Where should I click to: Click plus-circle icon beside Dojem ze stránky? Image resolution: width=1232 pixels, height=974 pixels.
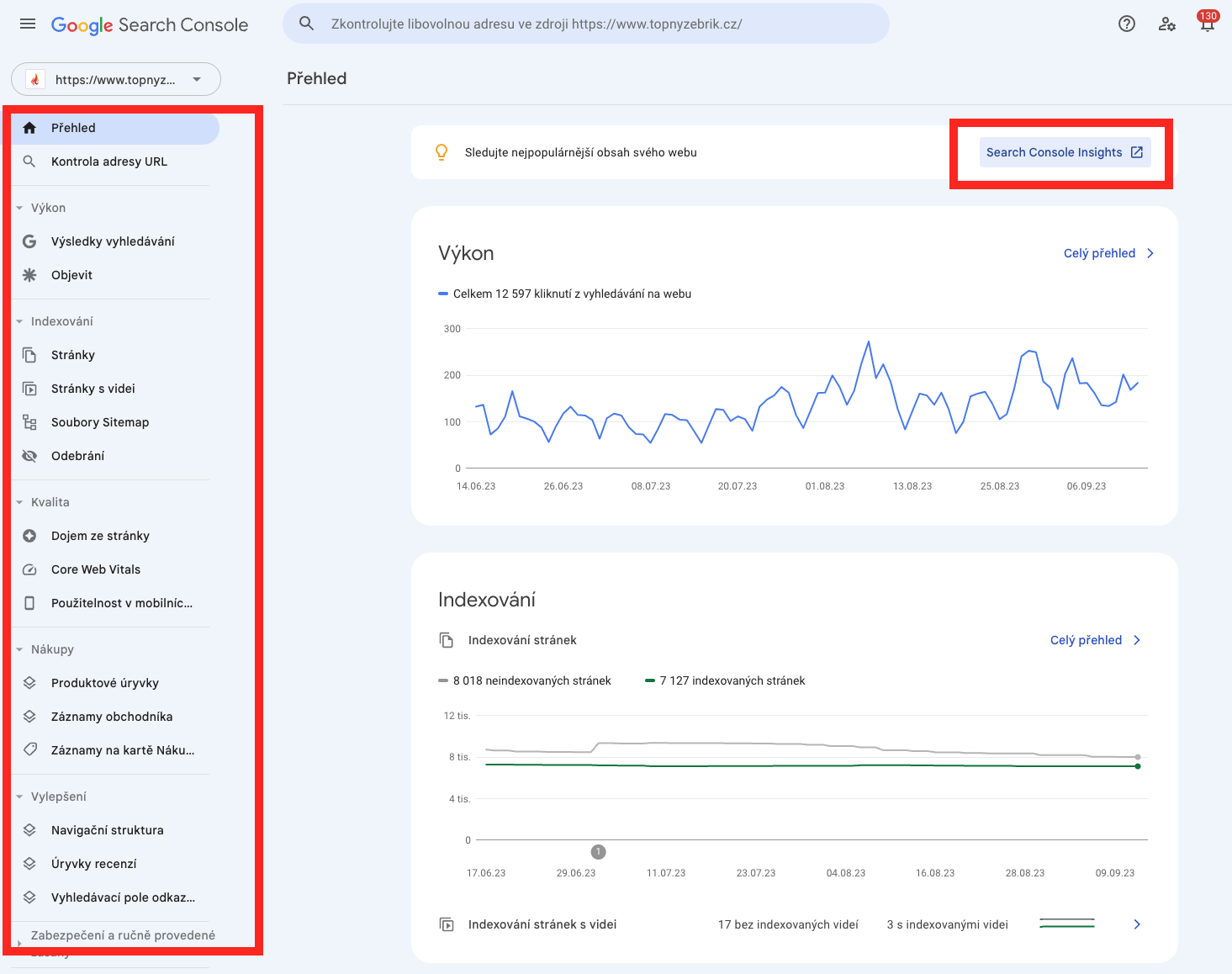tap(29, 536)
